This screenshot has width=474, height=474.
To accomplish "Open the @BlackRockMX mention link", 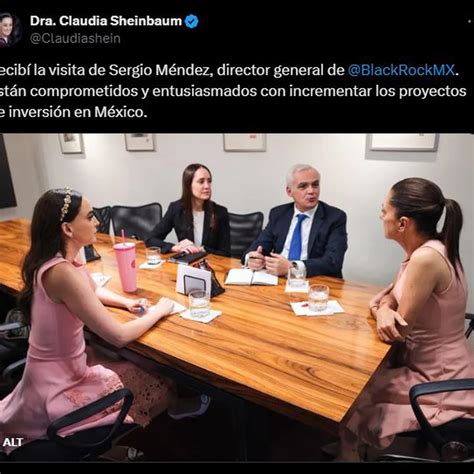I will 401,70.
